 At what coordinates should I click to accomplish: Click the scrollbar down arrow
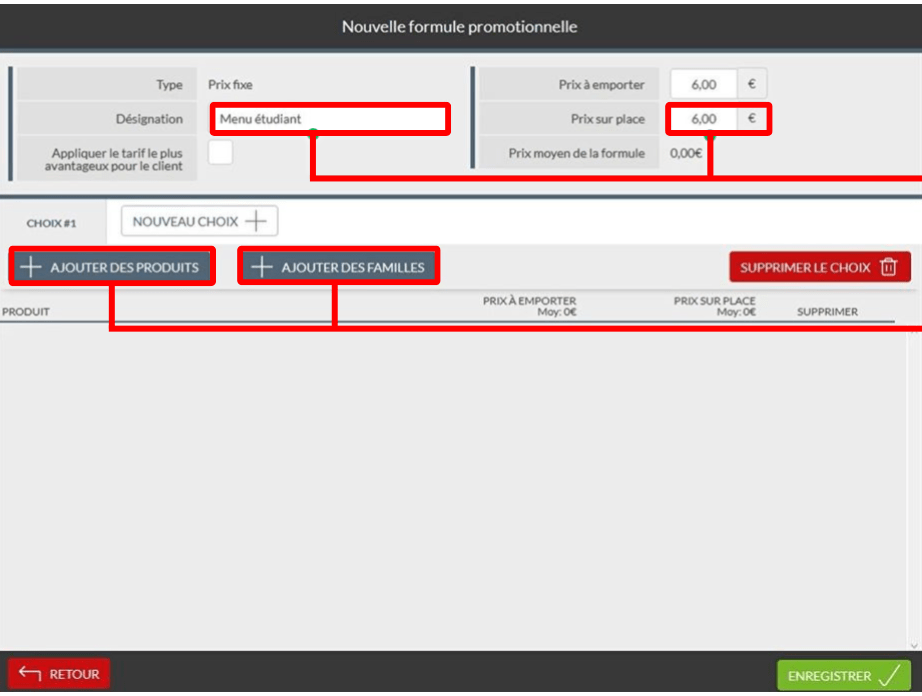915,644
